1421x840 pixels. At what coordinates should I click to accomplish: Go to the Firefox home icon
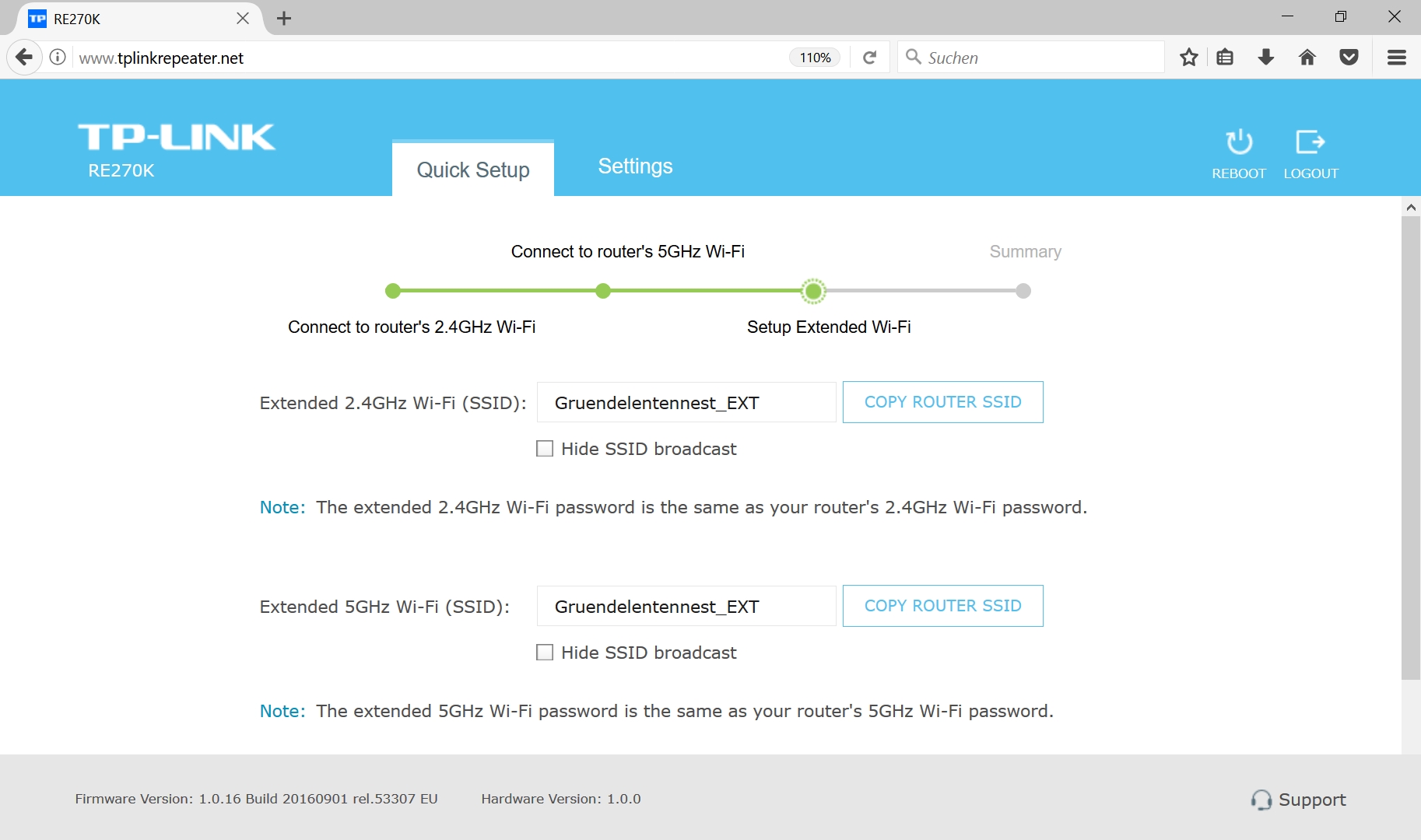pos(1307,58)
